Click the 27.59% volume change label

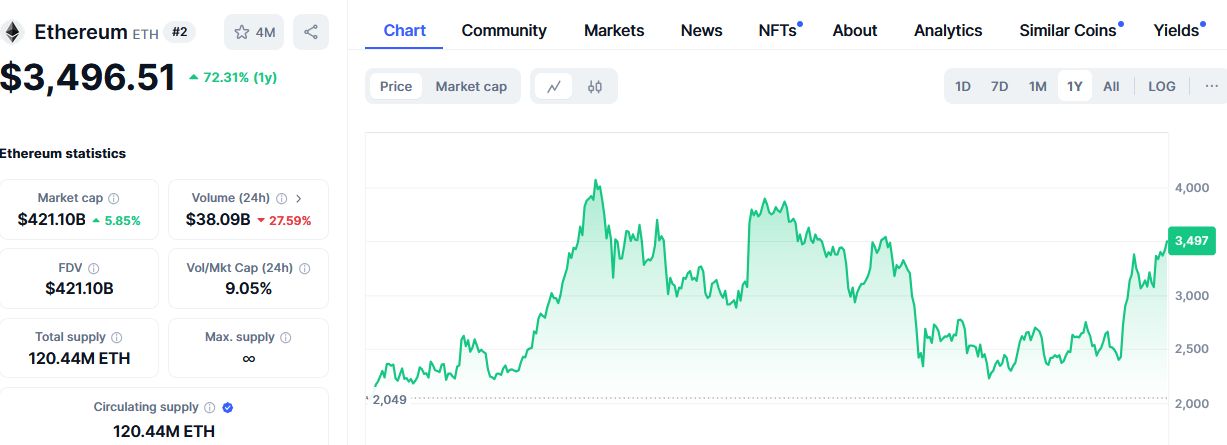point(284,220)
